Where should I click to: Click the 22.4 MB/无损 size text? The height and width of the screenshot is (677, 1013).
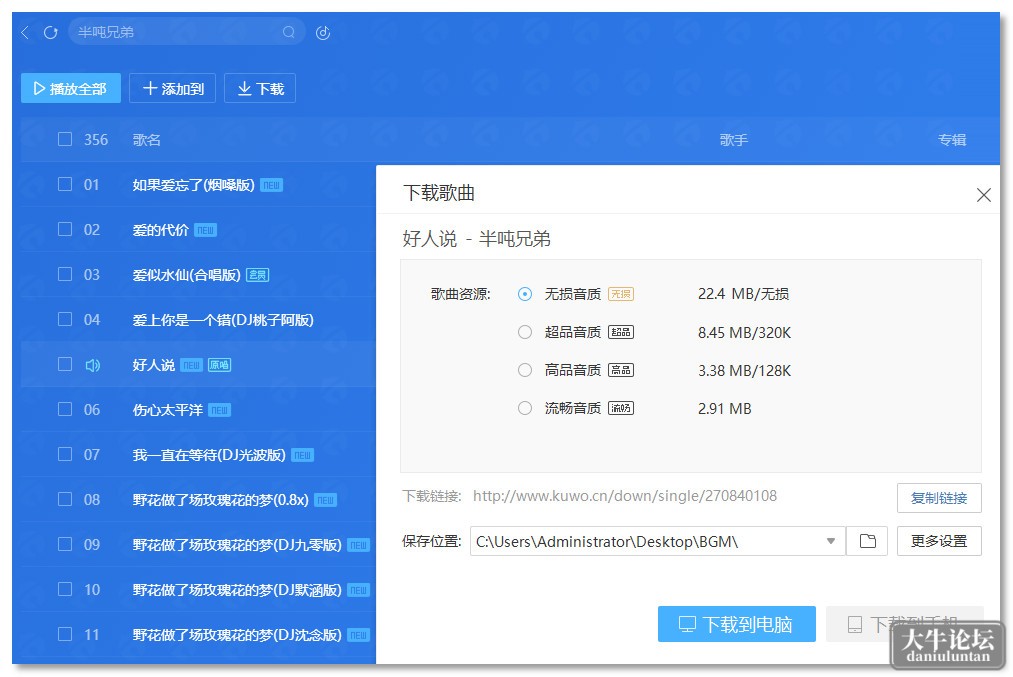click(x=743, y=294)
